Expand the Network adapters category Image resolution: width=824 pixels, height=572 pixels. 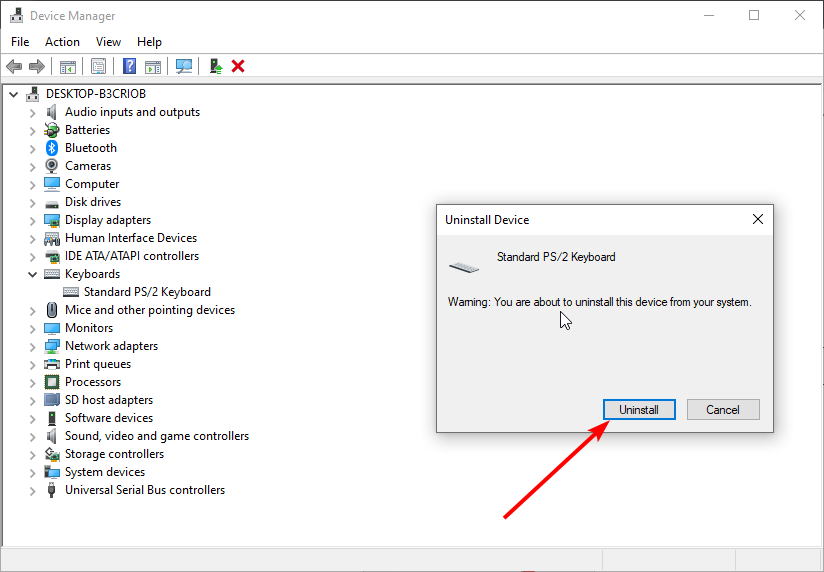click(x=32, y=346)
